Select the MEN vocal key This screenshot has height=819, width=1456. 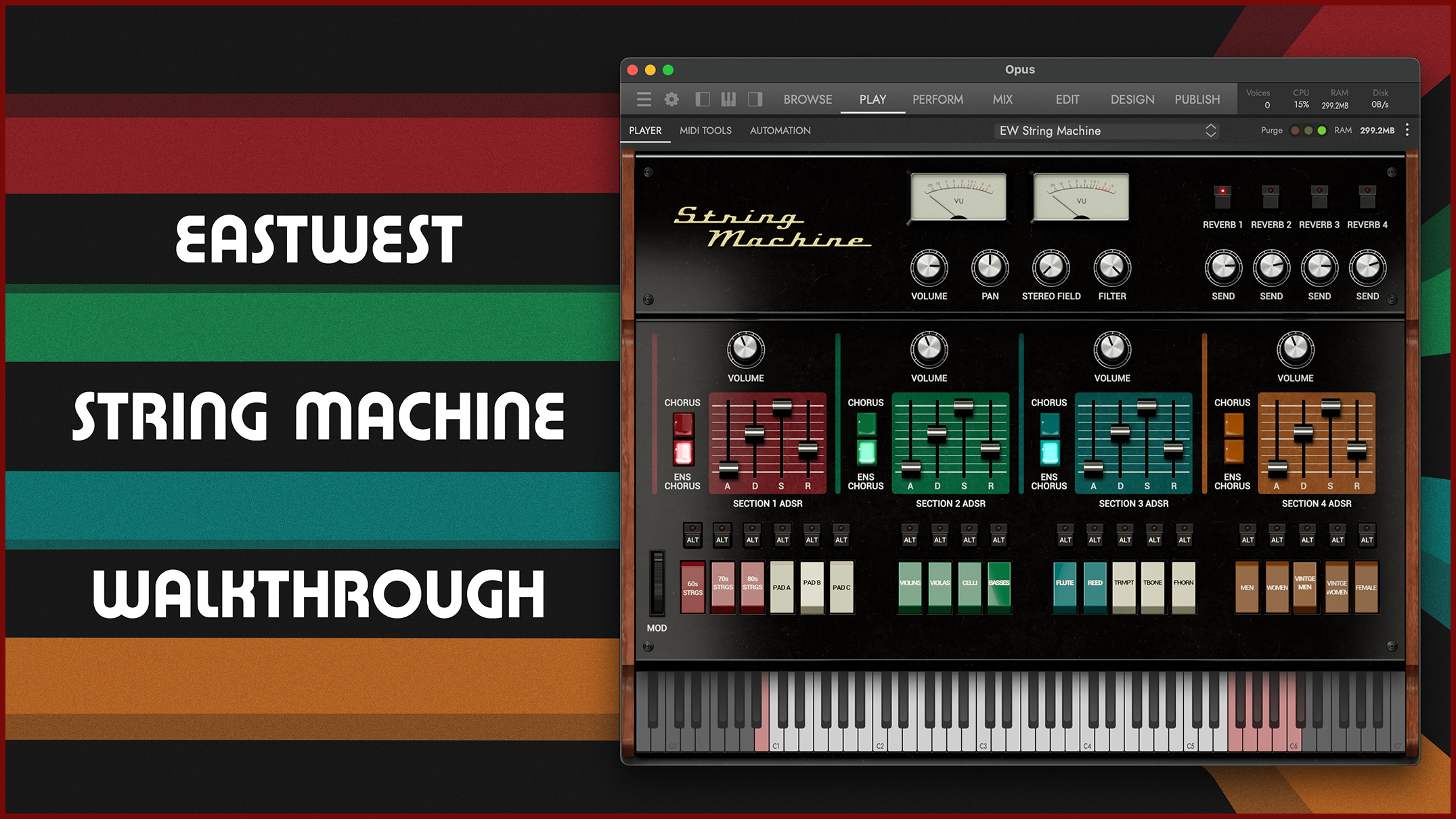[x=1247, y=587]
